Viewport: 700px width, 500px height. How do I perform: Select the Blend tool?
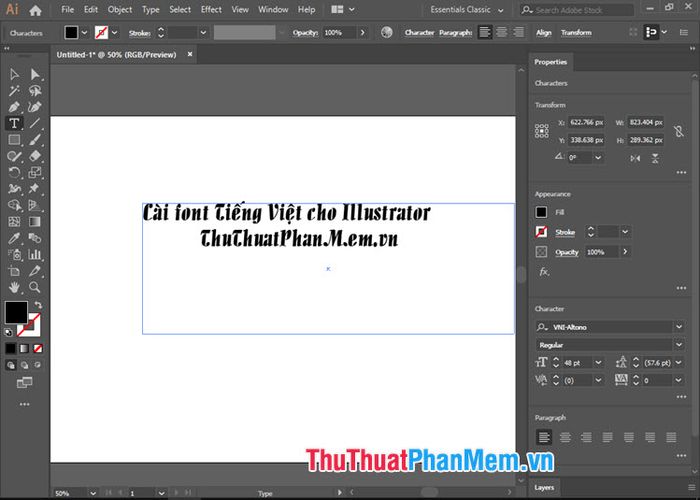35,238
